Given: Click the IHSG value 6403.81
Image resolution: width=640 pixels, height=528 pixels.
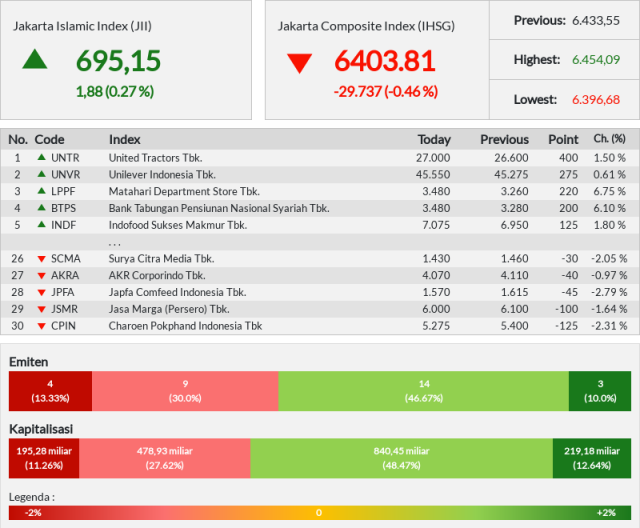Looking at the screenshot, I should tap(385, 61).
